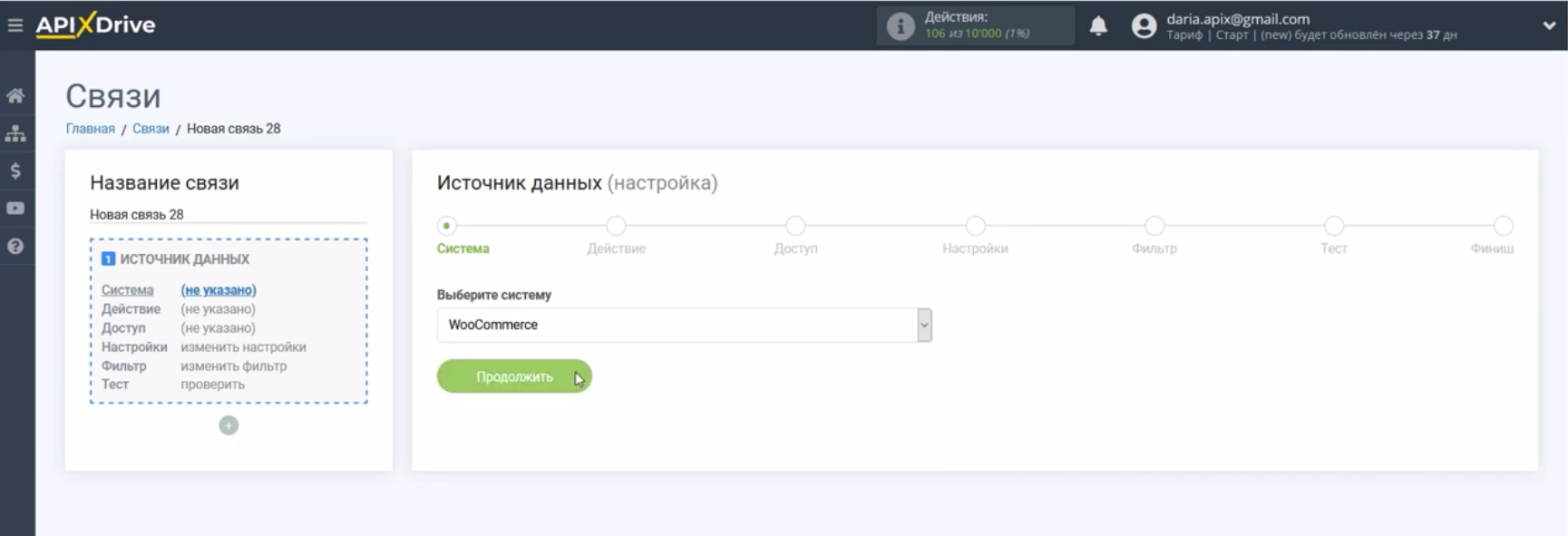Click the Доступ step label

click(795, 249)
